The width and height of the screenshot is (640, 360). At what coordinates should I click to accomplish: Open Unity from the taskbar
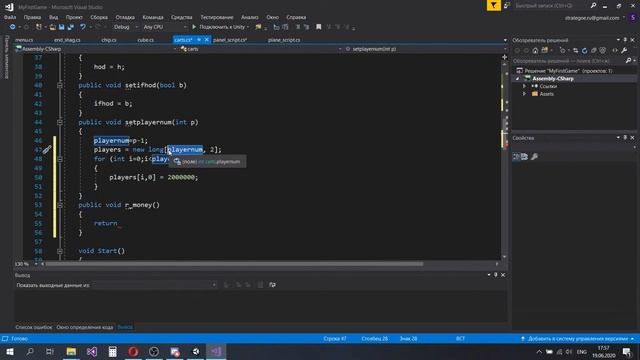coord(196,351)
